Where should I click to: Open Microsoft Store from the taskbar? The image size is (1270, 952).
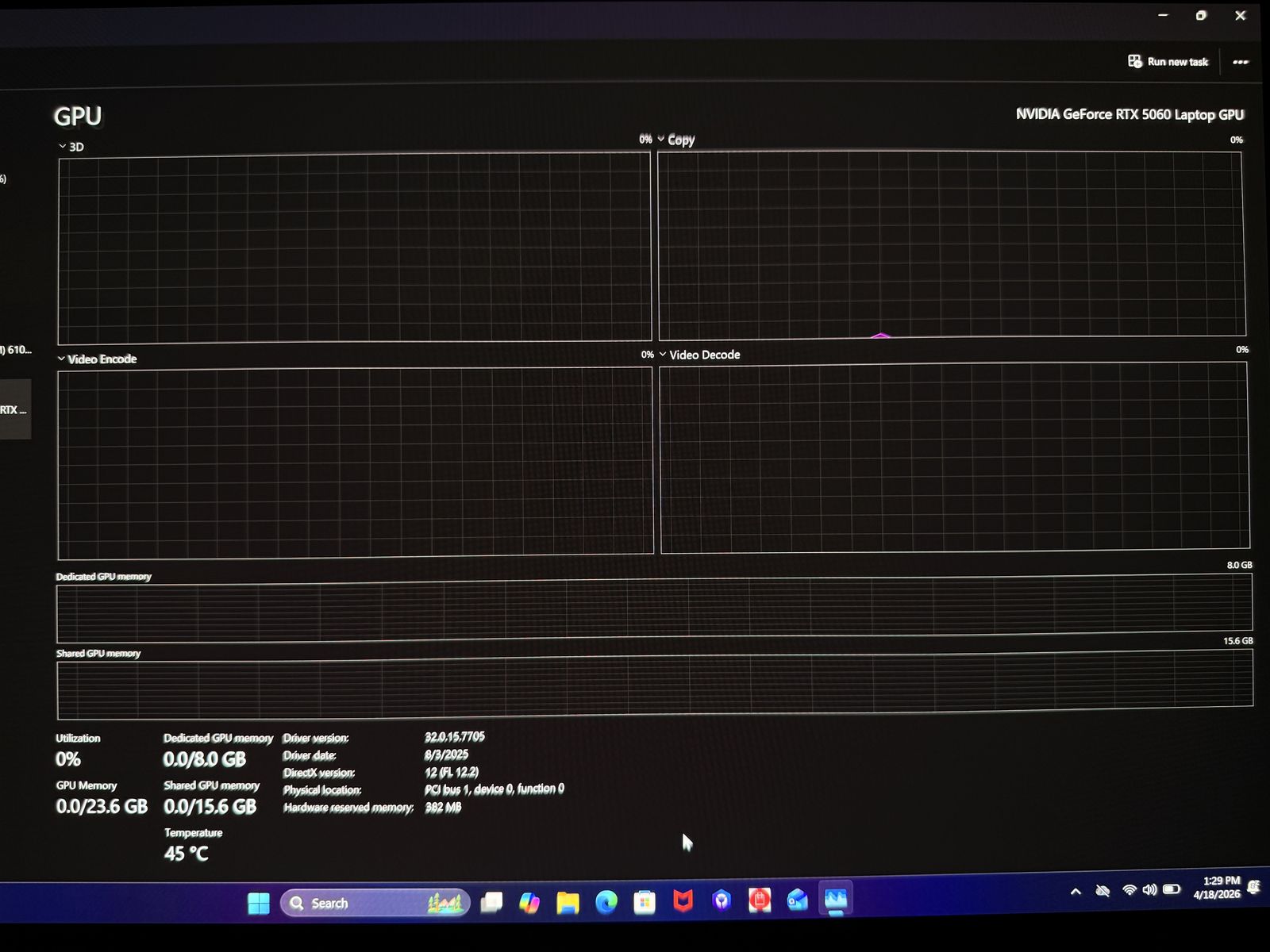pyautogui.click(x=645, y=902)
